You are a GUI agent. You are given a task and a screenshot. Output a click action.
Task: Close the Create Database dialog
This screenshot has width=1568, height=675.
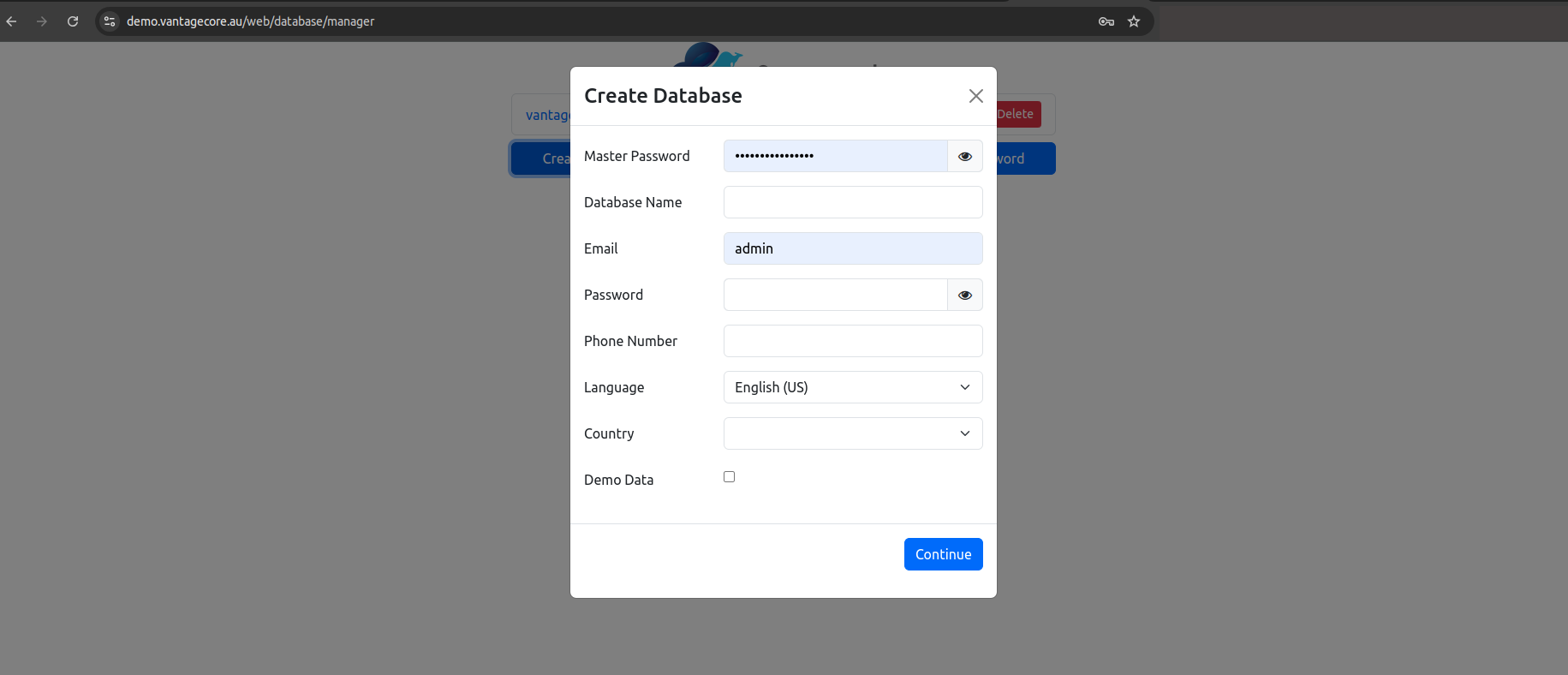pos(975,96)
